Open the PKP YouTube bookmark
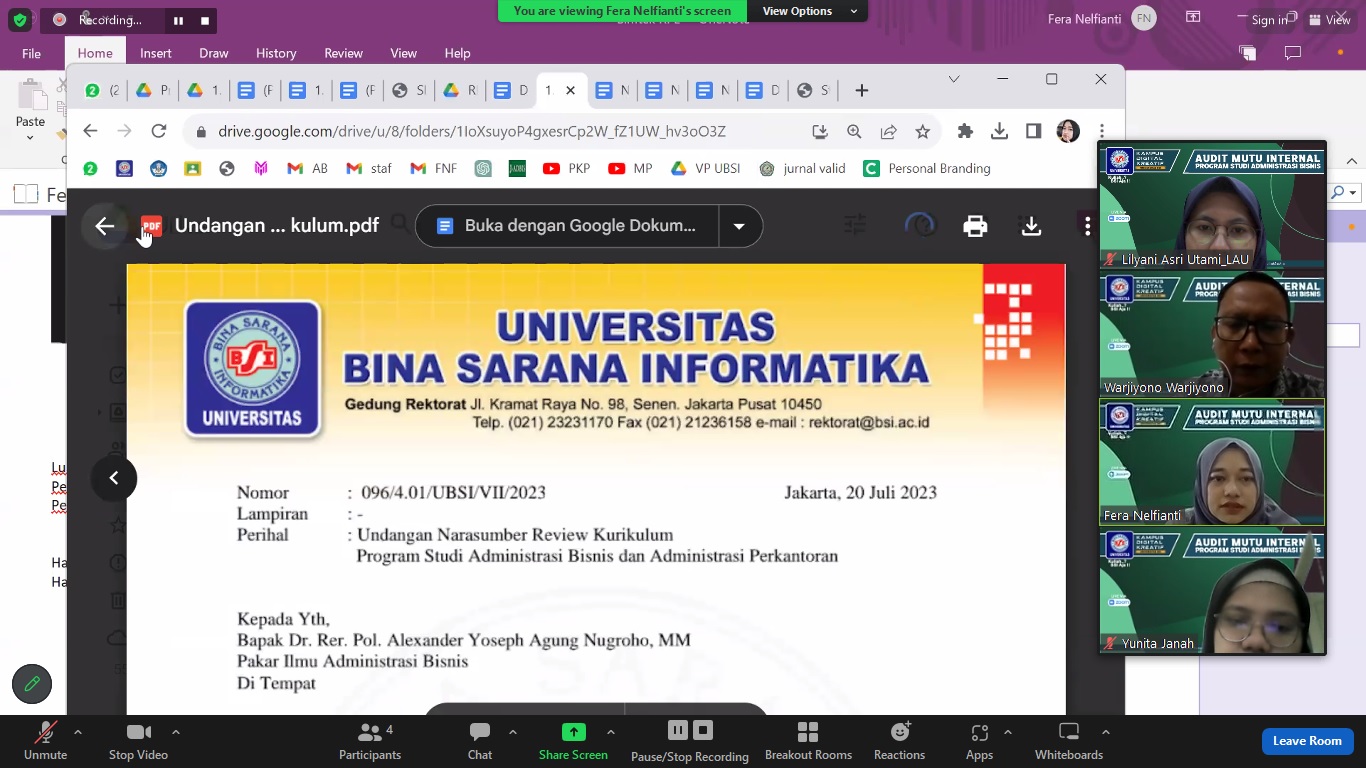 567,168
